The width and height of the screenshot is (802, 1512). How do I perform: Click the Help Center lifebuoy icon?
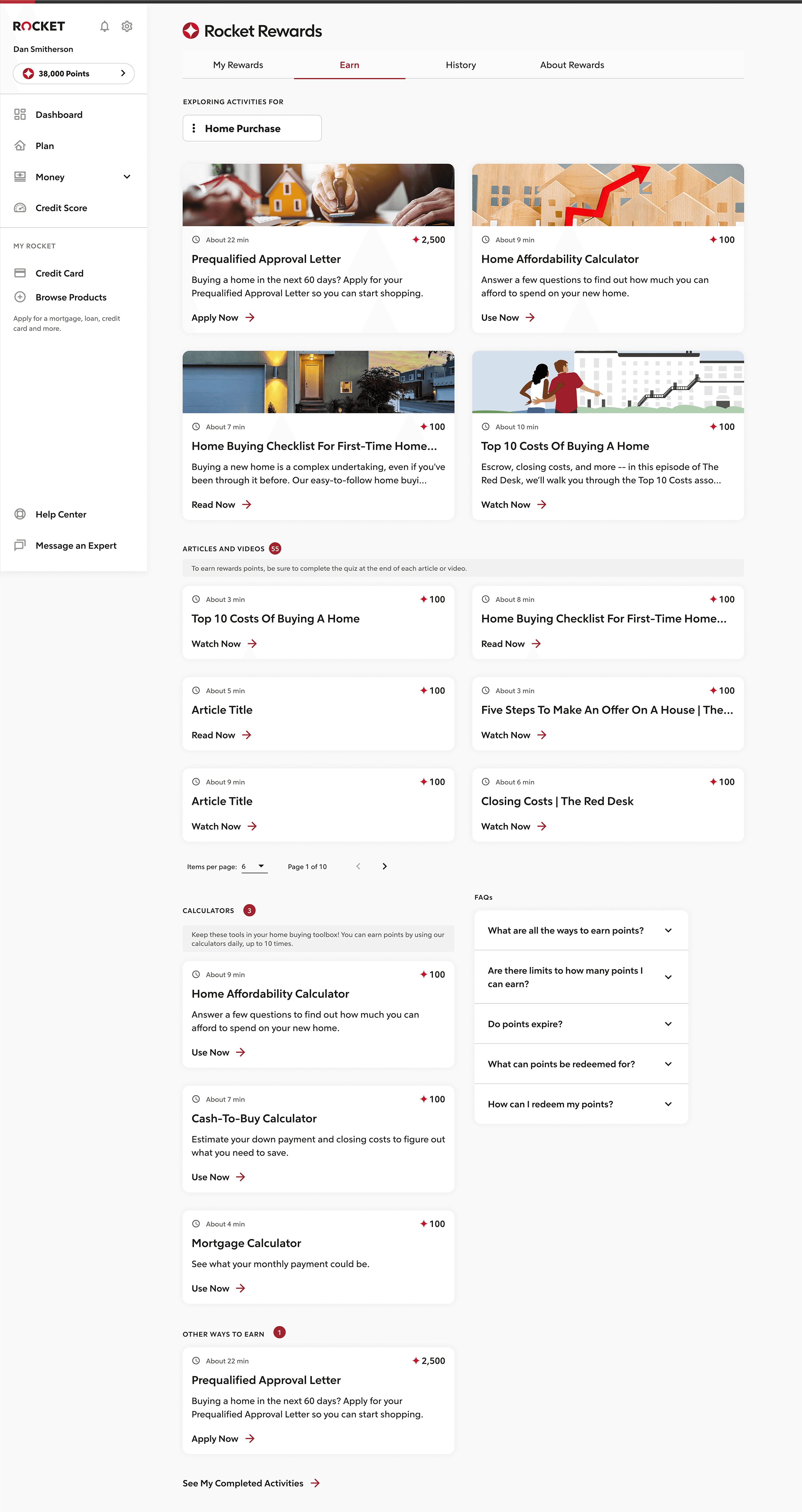(20, 514)
